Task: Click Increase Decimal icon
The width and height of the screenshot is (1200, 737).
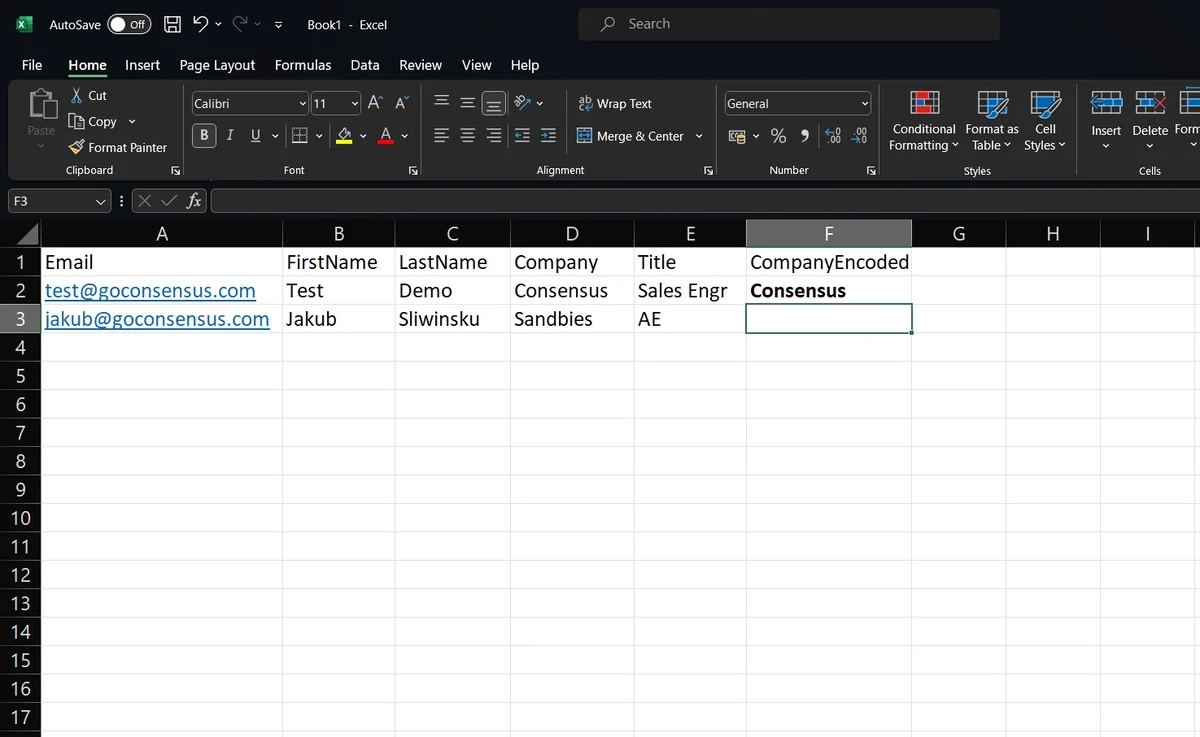Action: [x=833, y=136]
